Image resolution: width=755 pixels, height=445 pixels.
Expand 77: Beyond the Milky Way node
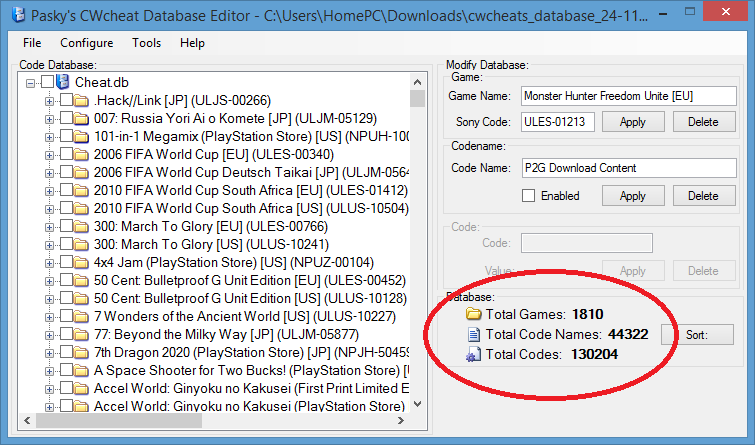[x=50, y=334]
